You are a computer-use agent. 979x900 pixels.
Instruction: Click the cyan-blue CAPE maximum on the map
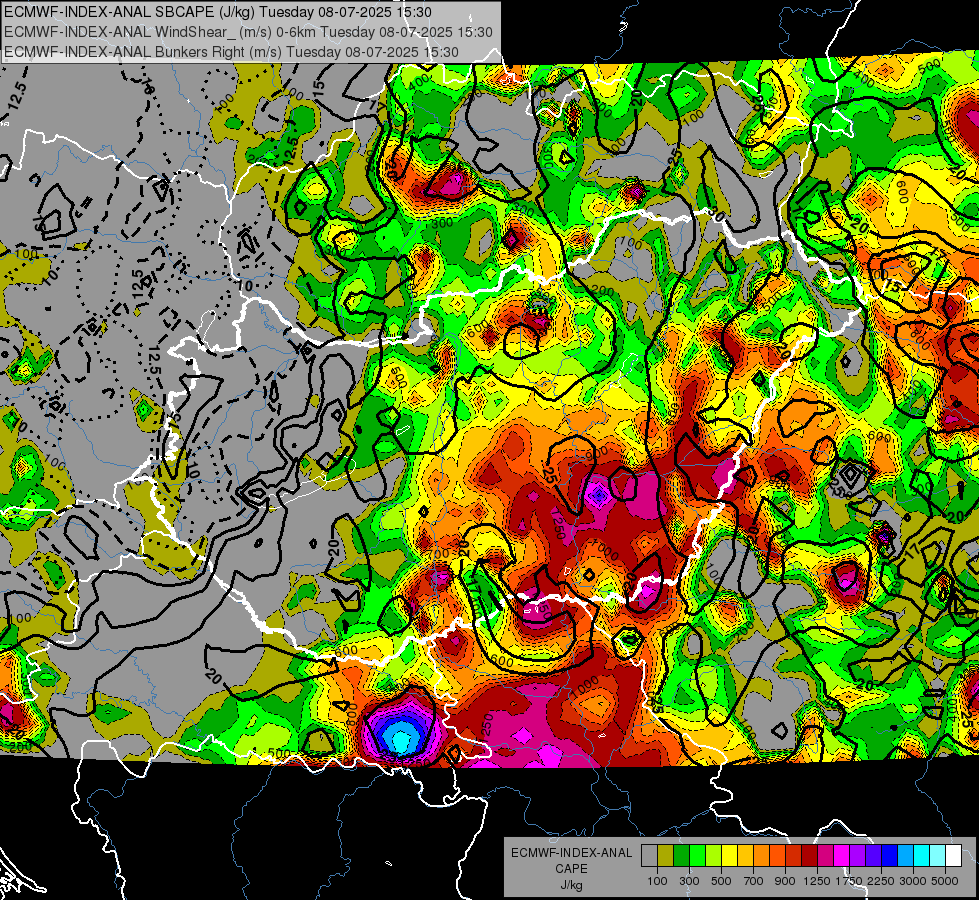(400, 738)
